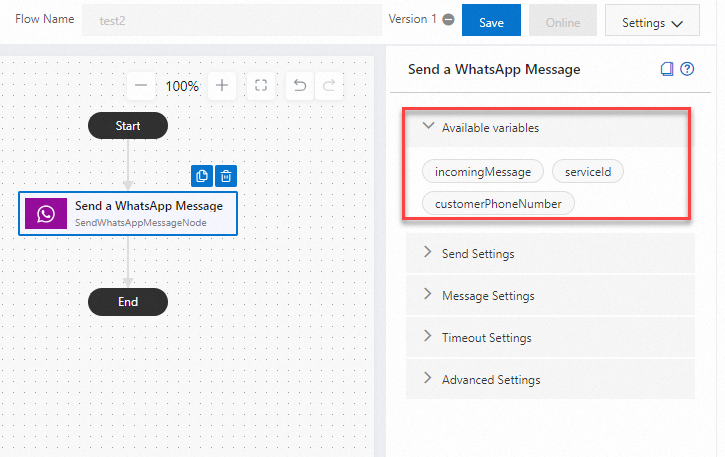This screenshot has height=457, width=725.
Task: Click the Online button
Action: point(563,20)
